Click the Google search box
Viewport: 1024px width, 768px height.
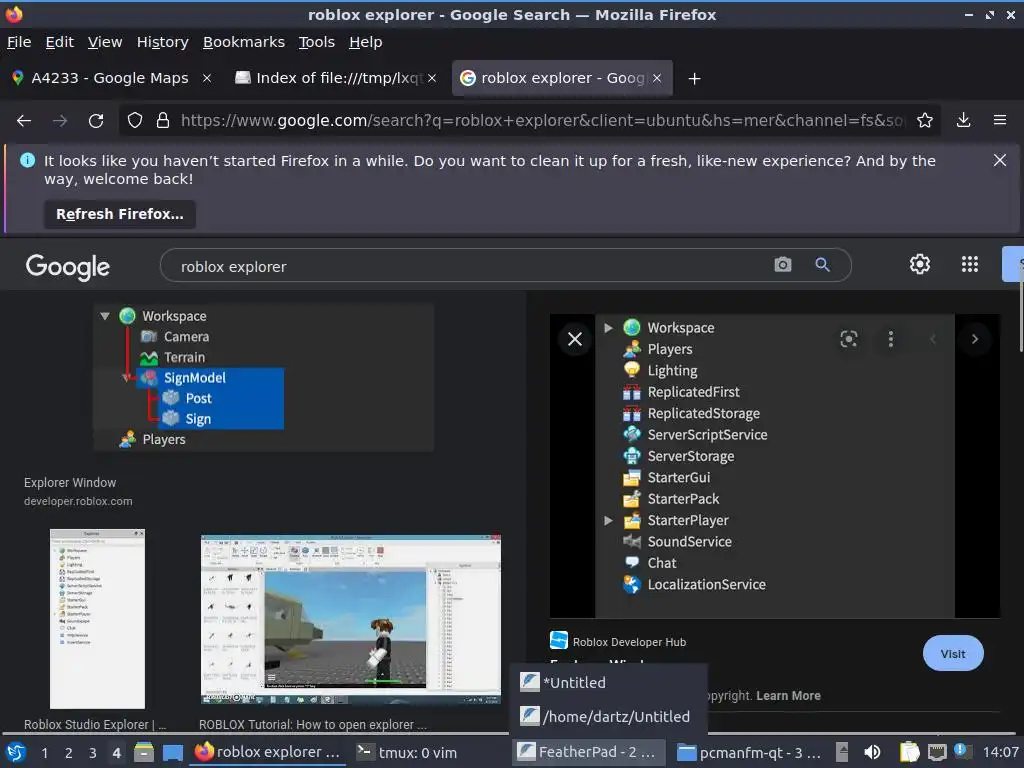coord(470,266)
